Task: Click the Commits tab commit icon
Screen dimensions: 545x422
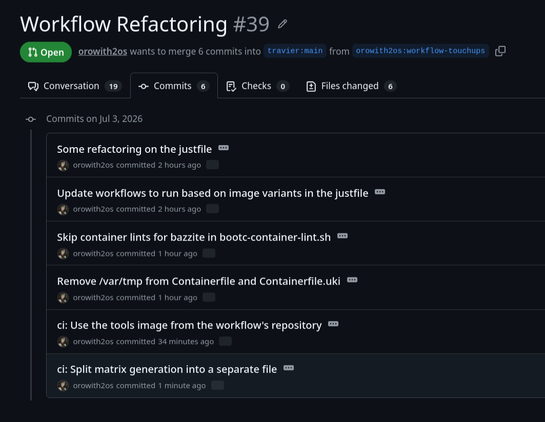Action: 144,87
